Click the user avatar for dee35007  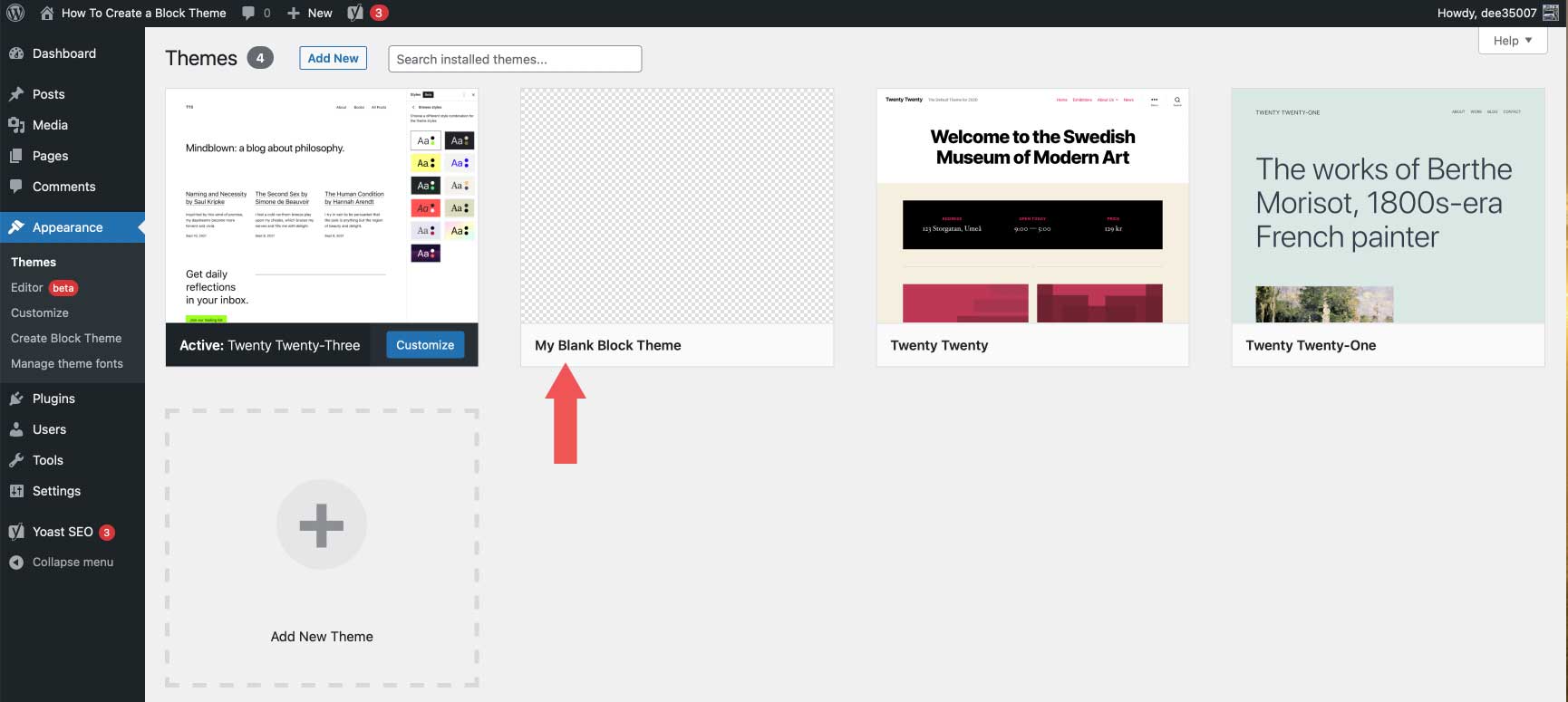click(x=1551, y=13)
